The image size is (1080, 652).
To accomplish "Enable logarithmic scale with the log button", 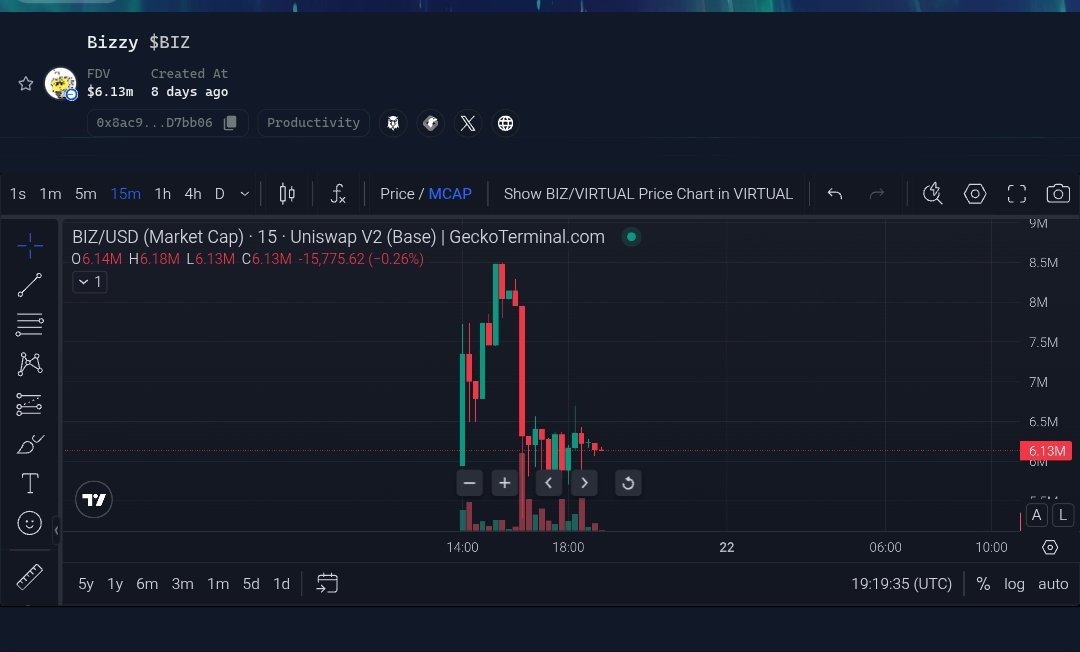I will click(x=1014, y=583).
